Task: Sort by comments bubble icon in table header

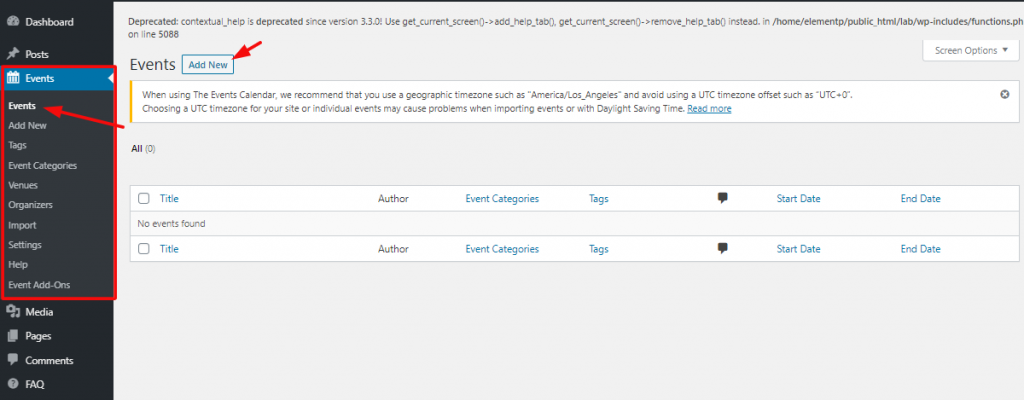Action: click(722, 198)
